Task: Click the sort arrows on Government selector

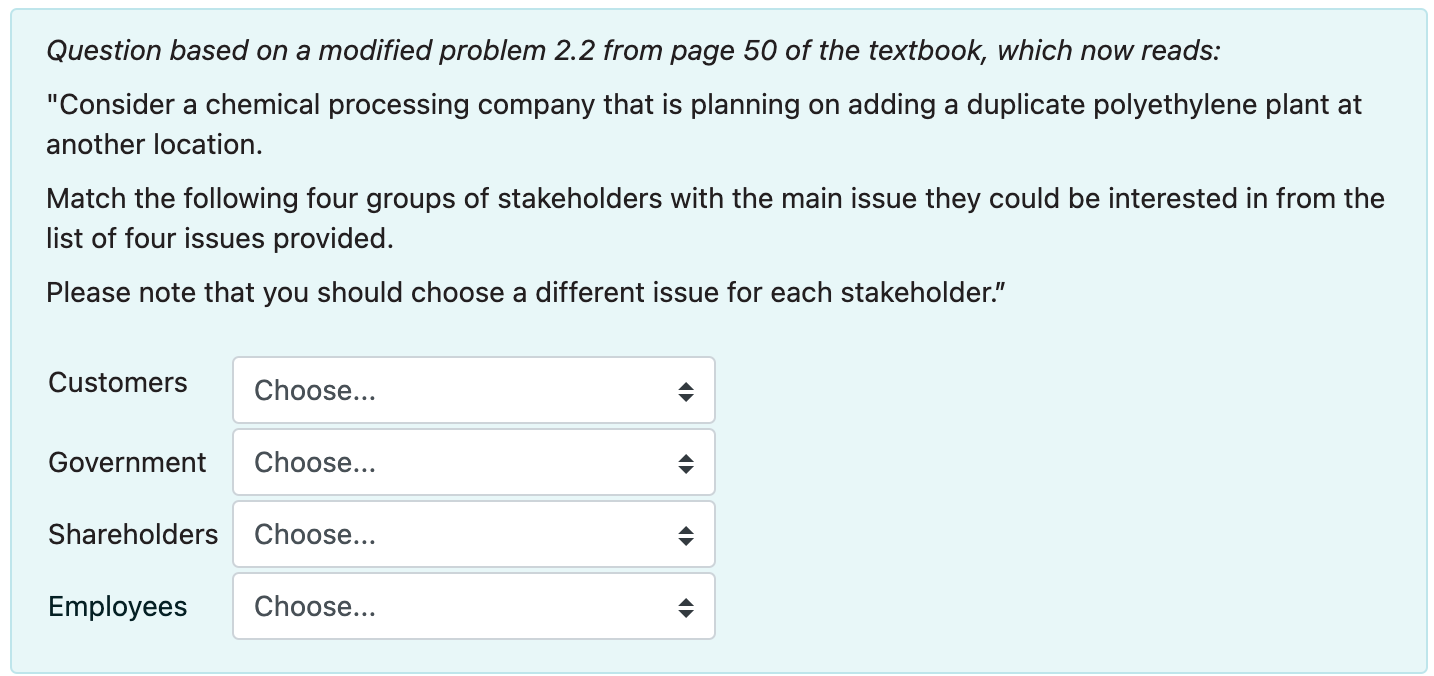Action: [687, 462]
